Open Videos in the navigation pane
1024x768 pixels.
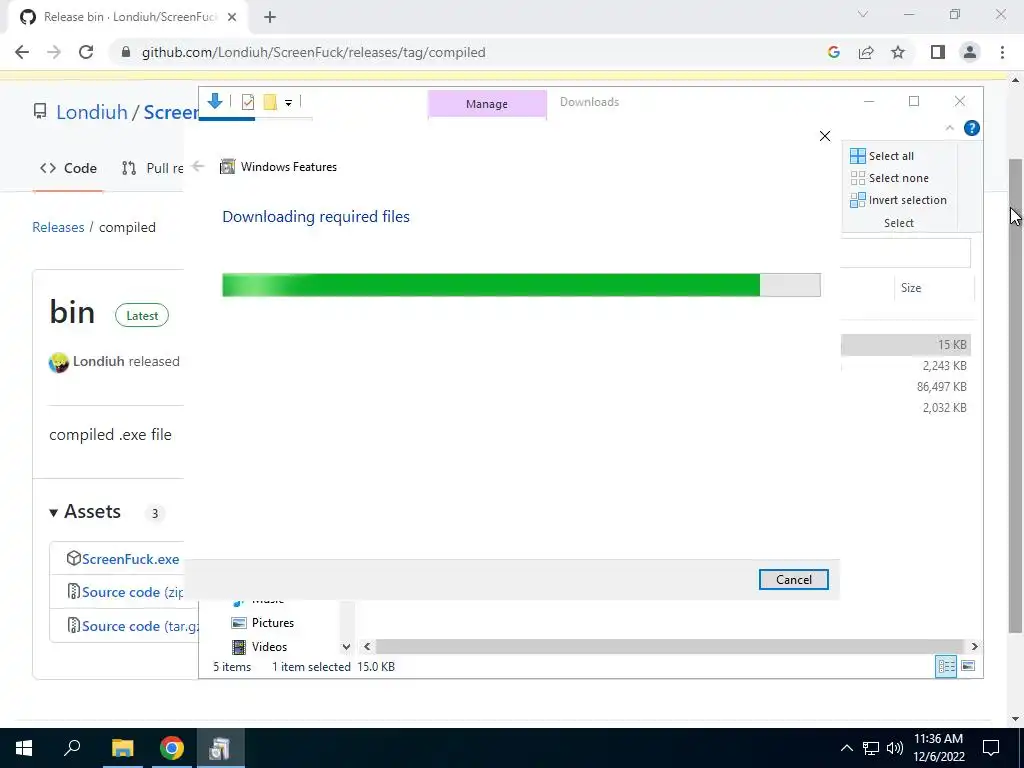coord(260,647)
